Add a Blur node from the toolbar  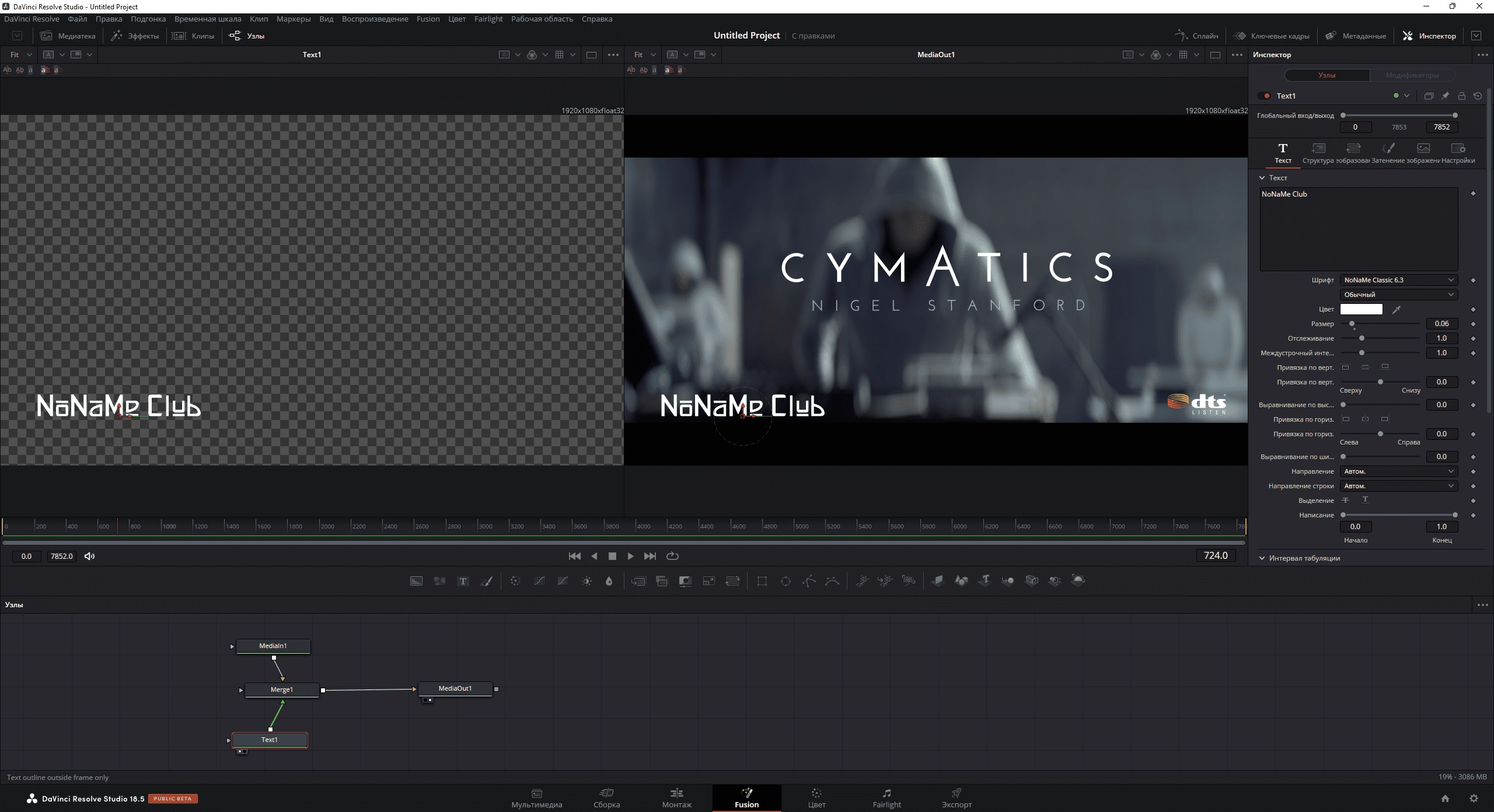(x=609, y=581)
